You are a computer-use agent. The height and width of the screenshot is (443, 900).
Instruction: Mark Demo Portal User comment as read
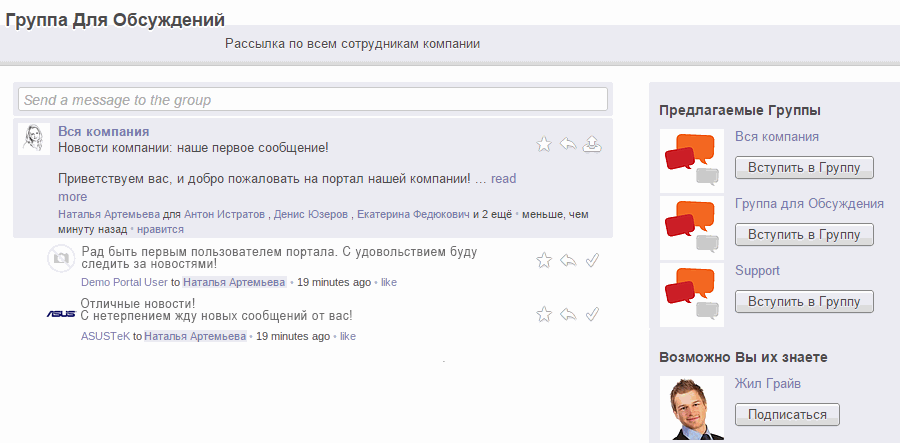(x=592, y=261)
